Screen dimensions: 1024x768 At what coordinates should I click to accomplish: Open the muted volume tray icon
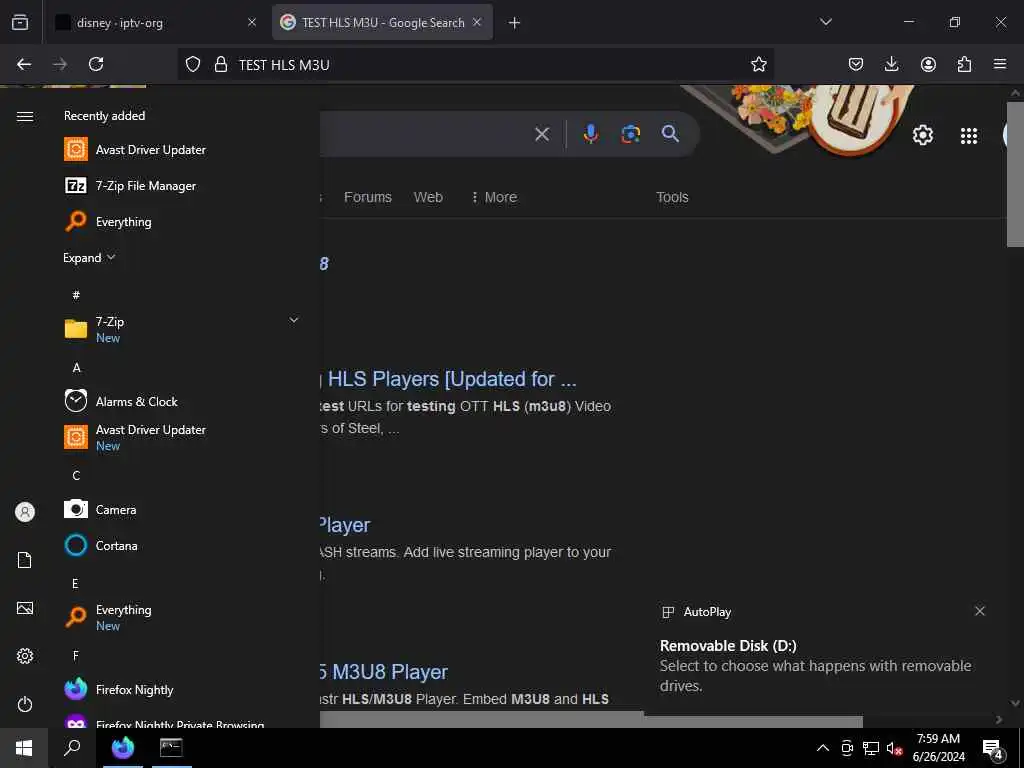click(x=894, y=748)
